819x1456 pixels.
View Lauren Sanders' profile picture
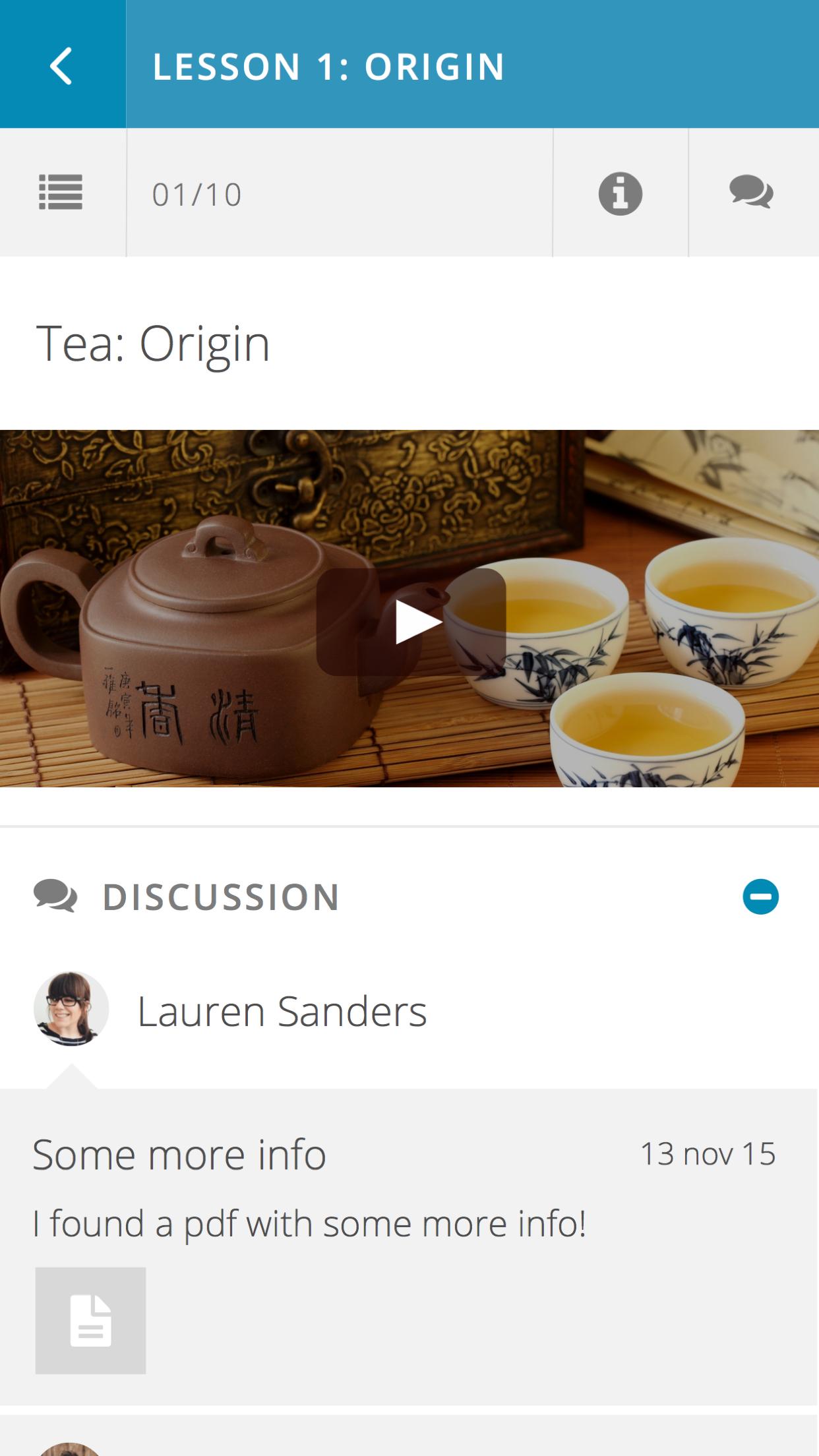point(71,1008)
